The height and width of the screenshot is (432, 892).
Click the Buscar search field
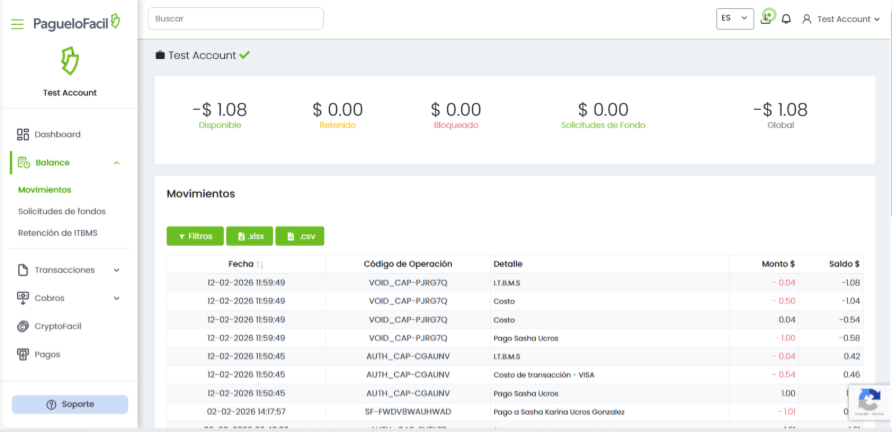pyautogui.click(x=235, y=19)
